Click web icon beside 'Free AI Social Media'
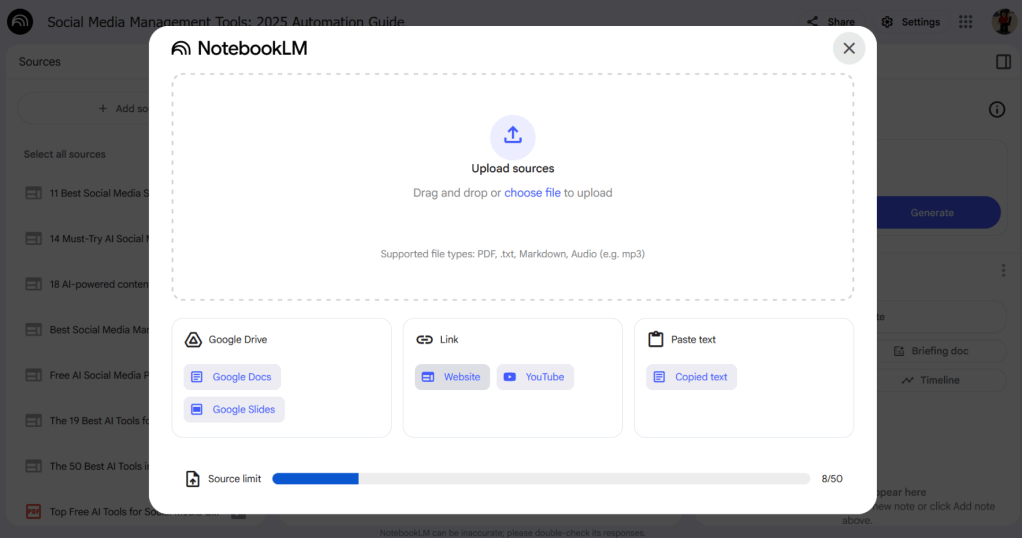The image size is (1022, 538). point(33,376)
